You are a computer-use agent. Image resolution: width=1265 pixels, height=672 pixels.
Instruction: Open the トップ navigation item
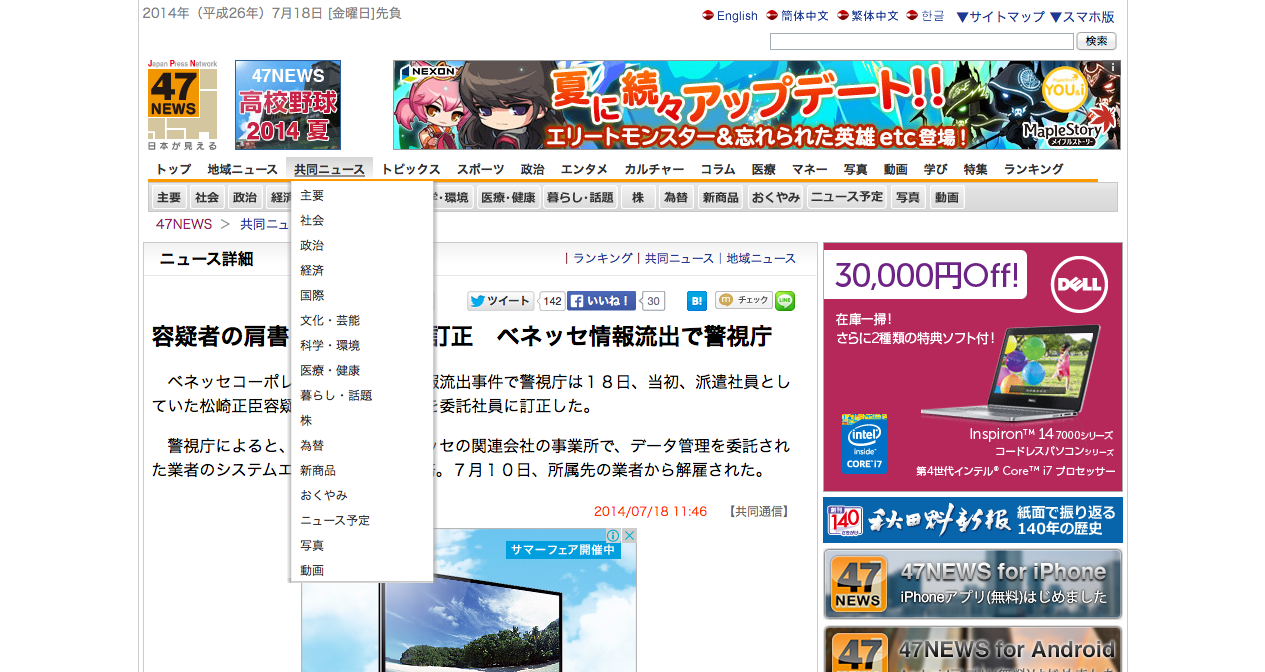pos(173,170)
